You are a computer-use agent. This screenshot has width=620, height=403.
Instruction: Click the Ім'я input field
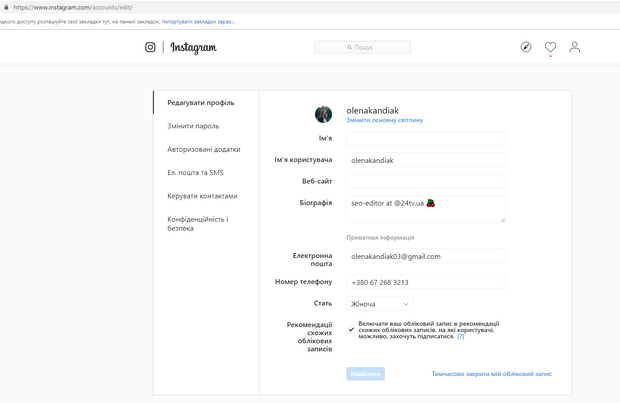pyautogui.click(x=426, y=138)
